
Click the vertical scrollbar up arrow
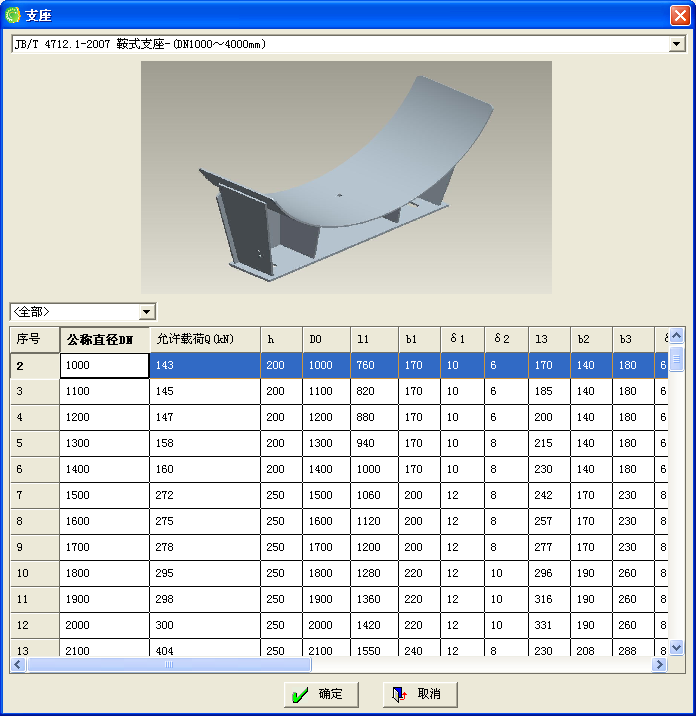click(676, 335)
